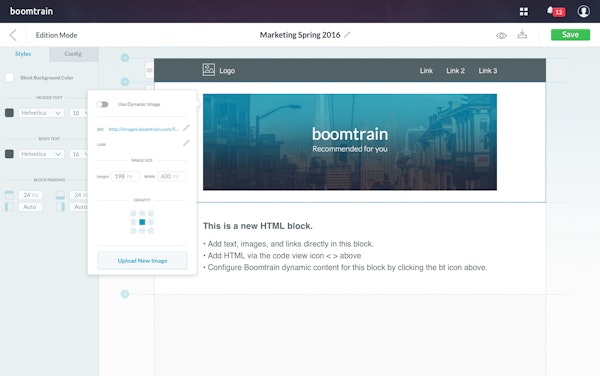Focus the left padding Auto field
600x376 pixels.
[x=30, y=207]
